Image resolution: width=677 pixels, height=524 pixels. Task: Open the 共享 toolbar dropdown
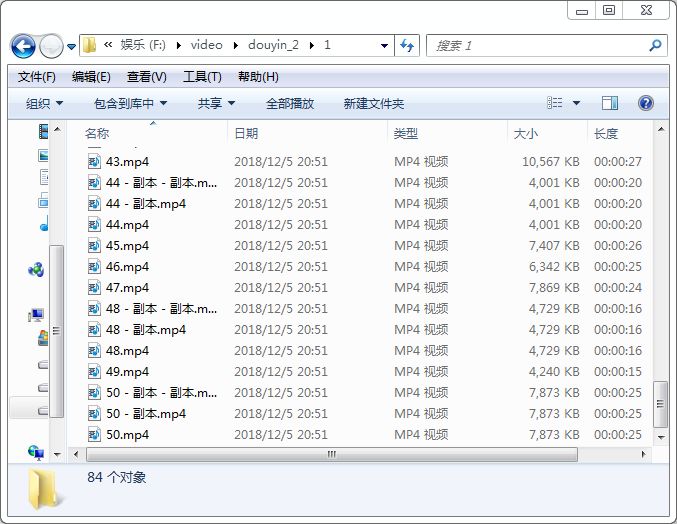click(x=216, y=103)
